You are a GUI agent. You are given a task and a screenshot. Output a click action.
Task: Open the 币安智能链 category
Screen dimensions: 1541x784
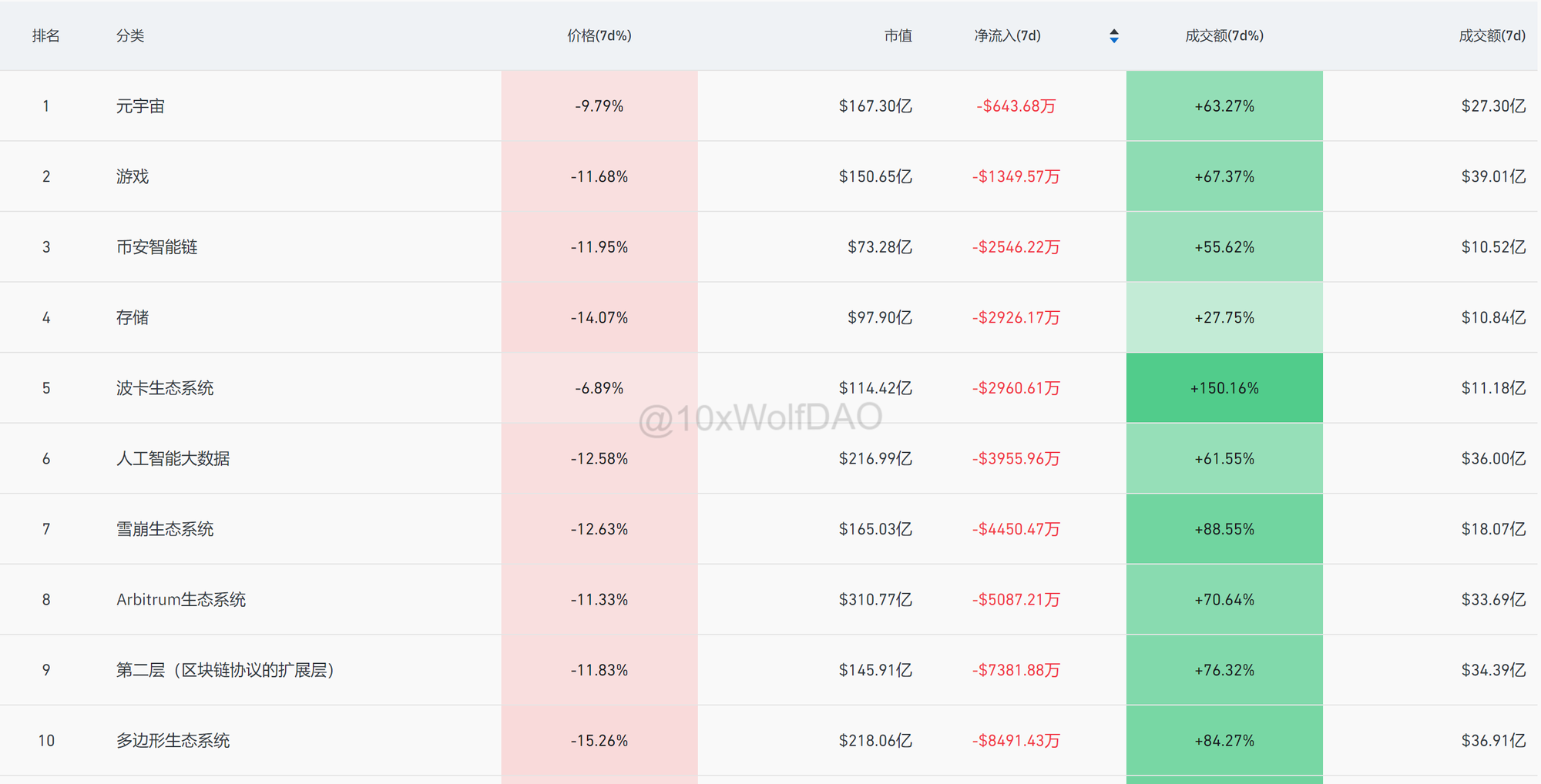157,247
